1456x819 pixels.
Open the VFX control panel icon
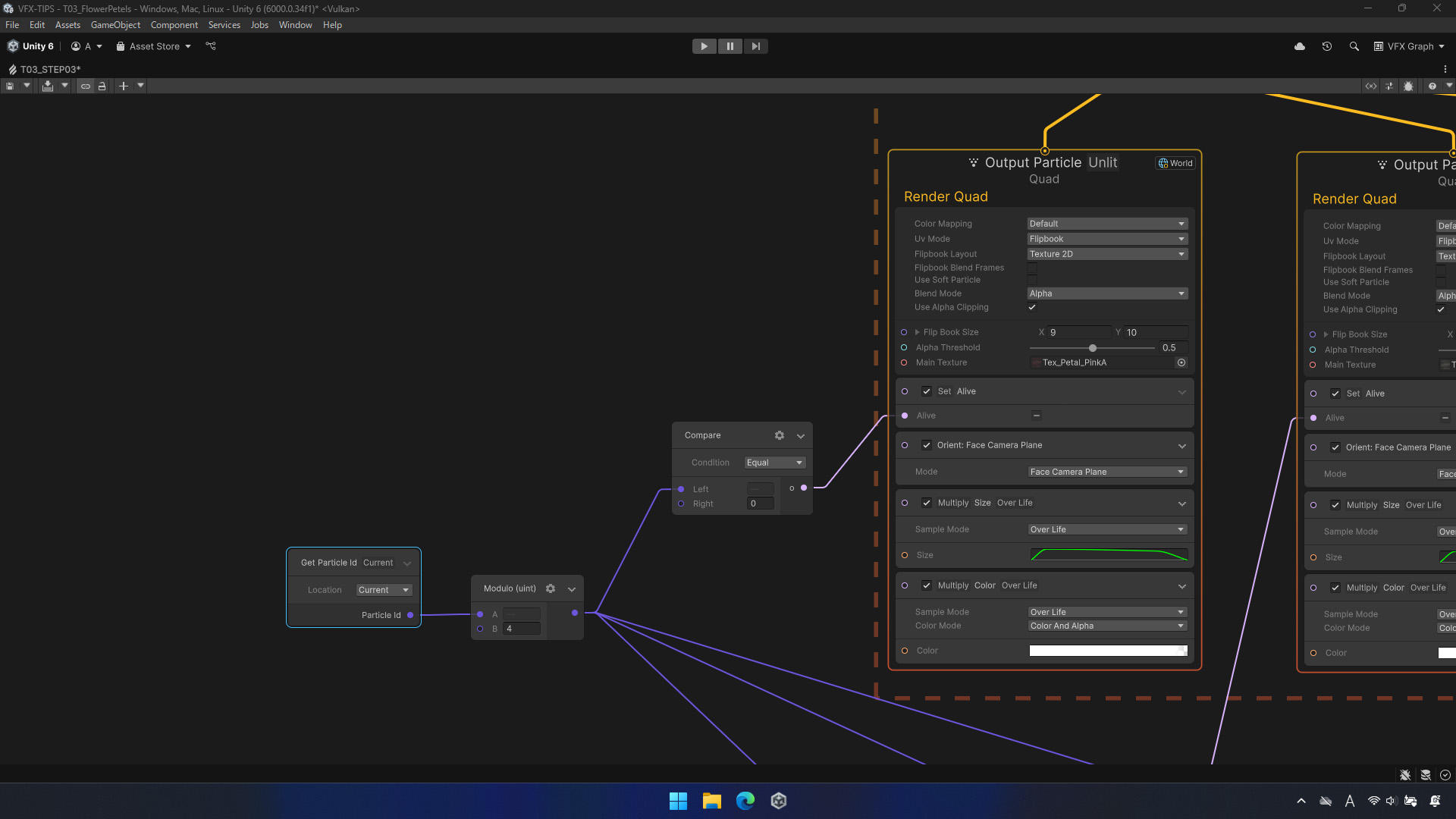pyautogui.click(x=1389, y=86)
